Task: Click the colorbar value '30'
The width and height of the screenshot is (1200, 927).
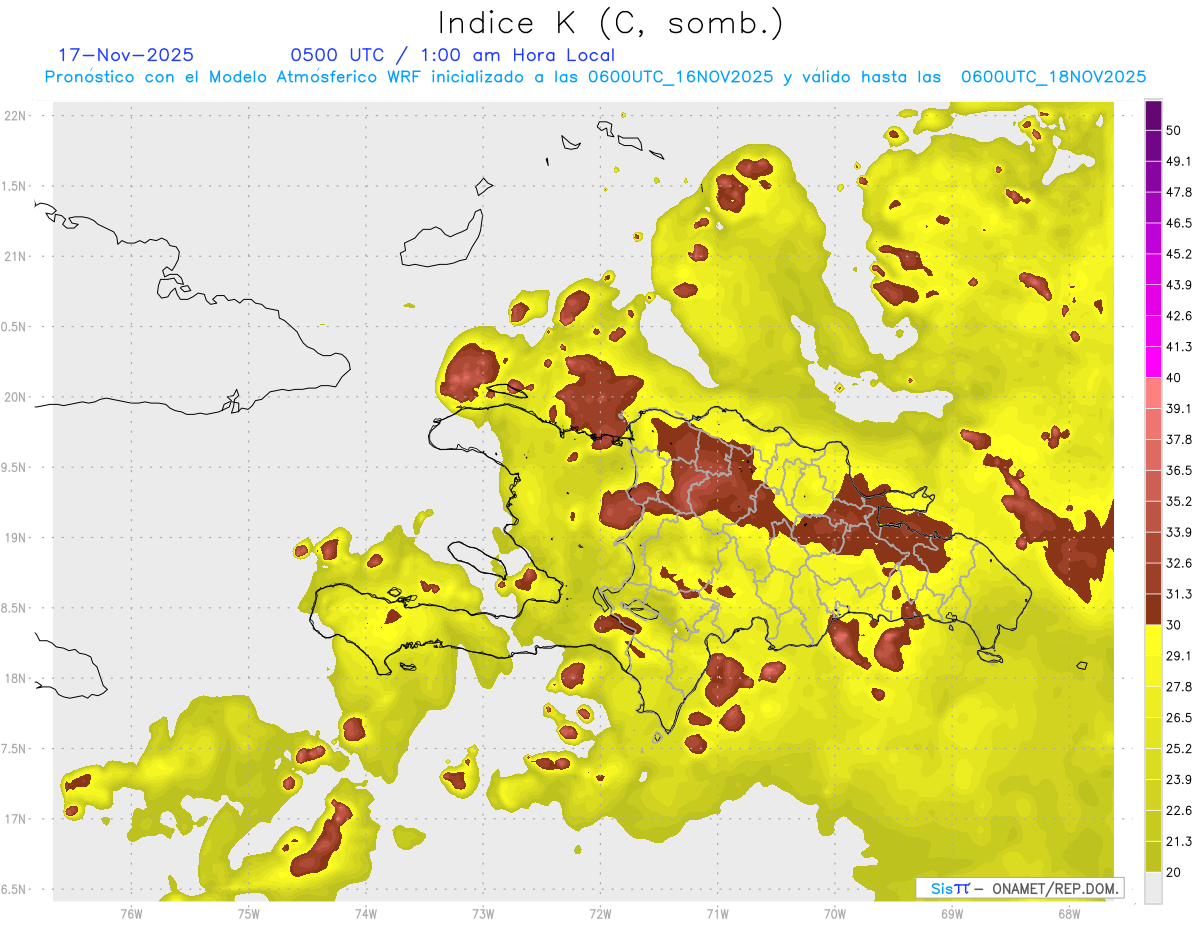Action: click(x=1174, y=625)
